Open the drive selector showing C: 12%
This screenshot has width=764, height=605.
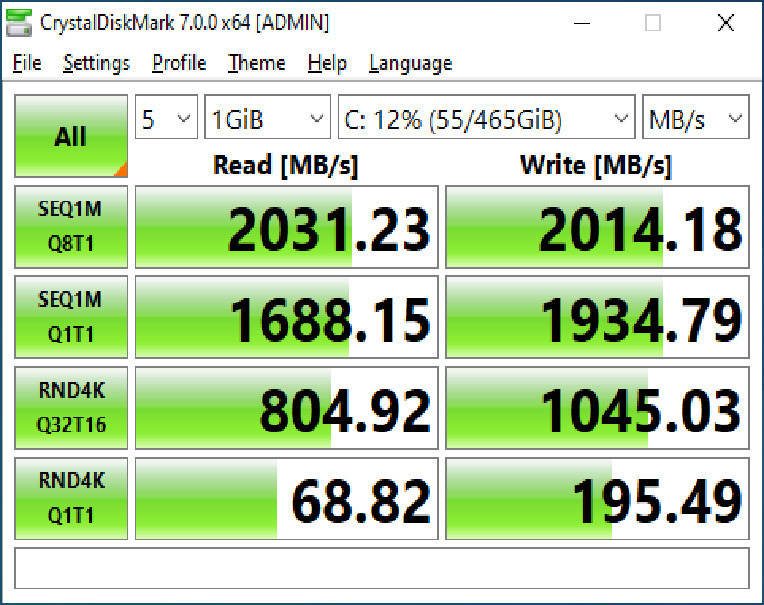coord(487,117)
